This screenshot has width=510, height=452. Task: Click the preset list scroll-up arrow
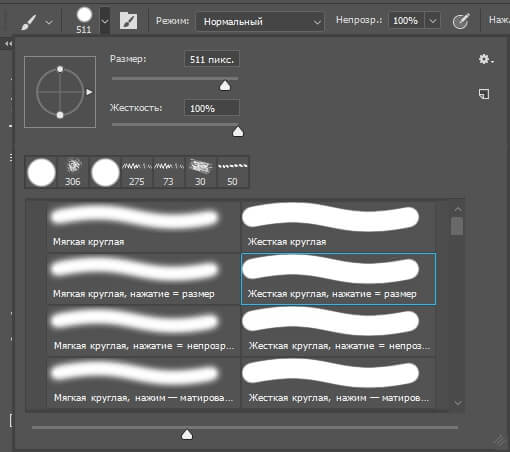coord(458,209)
